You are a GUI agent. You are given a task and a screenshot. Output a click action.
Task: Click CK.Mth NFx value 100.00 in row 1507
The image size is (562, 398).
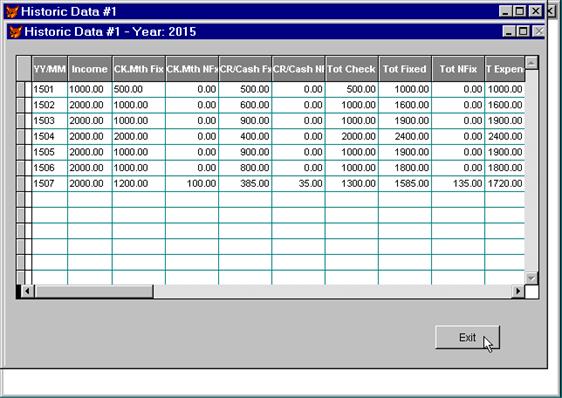pyautogui.click(x=192, y=184)
